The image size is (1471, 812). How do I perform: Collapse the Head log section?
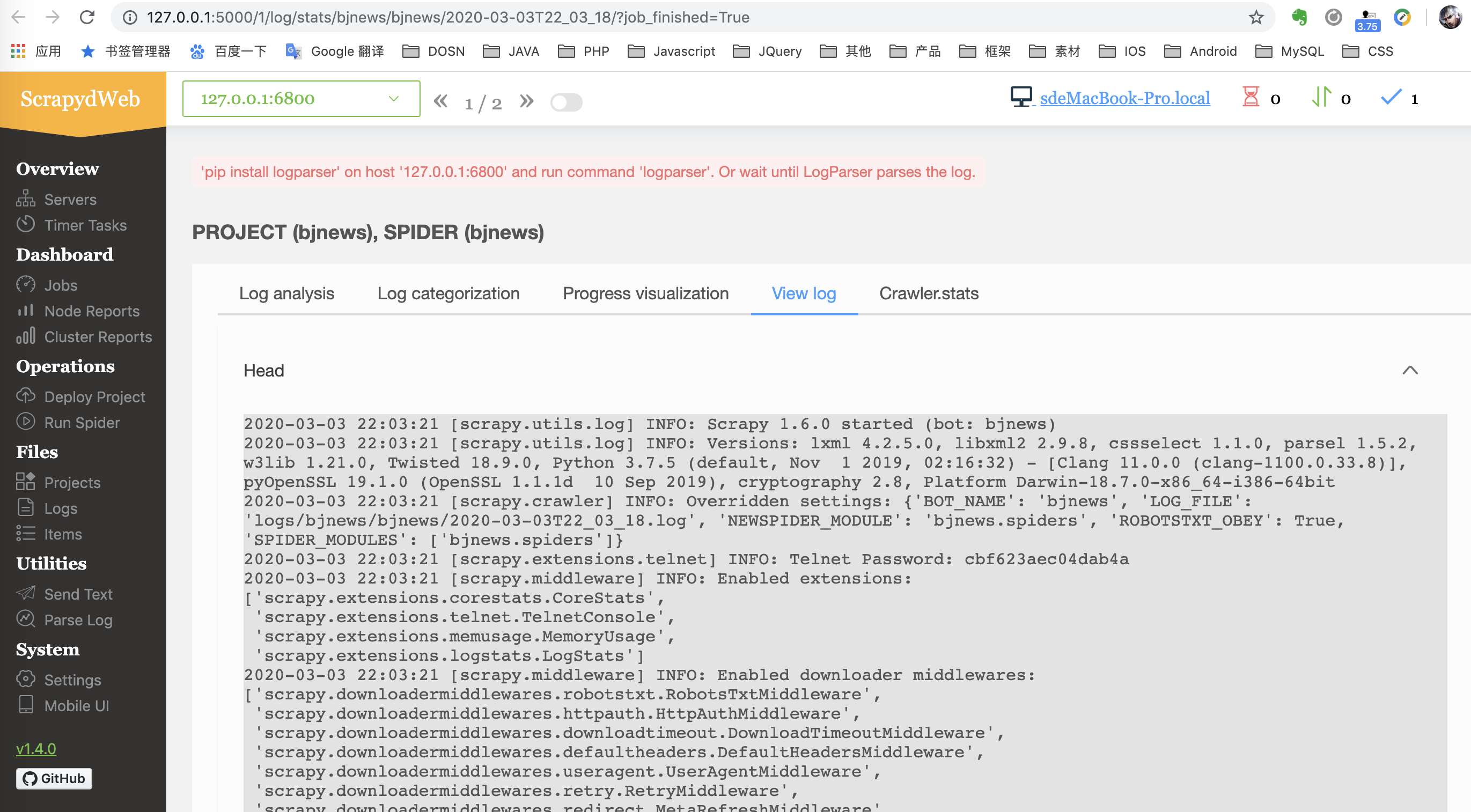pos(1409,370)
